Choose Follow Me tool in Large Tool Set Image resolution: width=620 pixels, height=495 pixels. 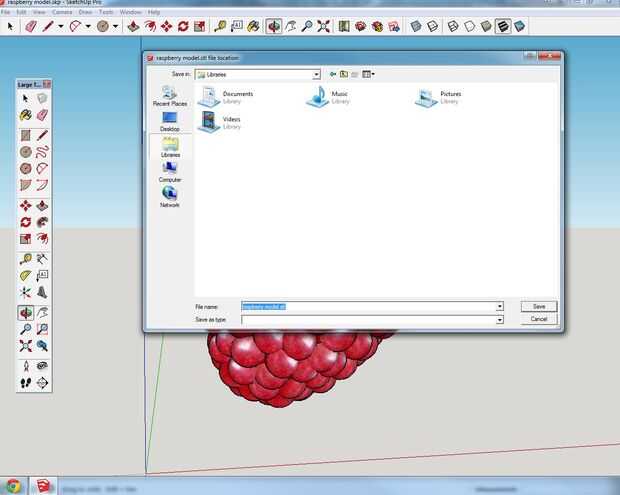(x=42, y=222)
